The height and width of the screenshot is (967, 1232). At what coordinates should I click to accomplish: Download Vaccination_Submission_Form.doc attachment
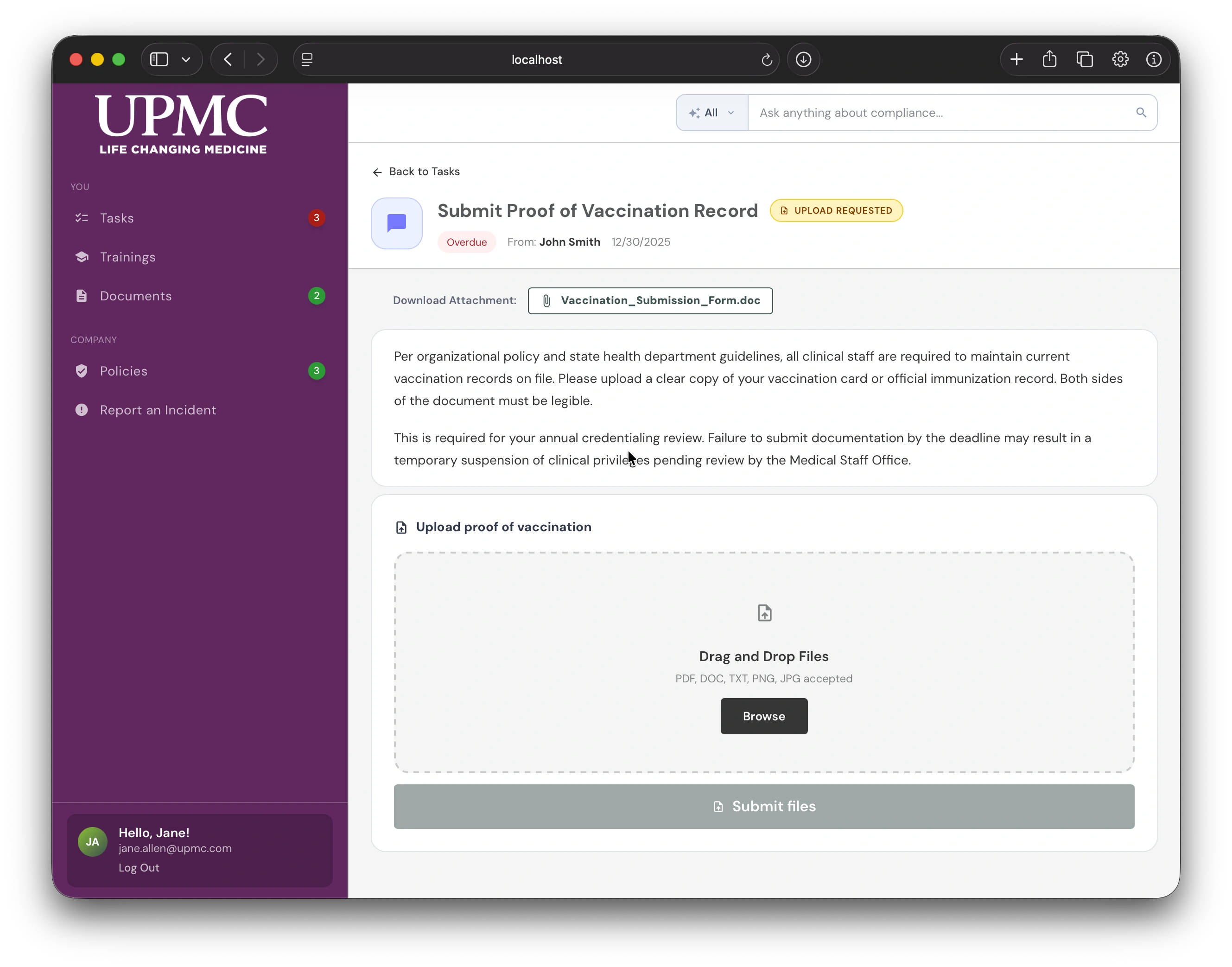pyautogui.click(x=650, y=301)
